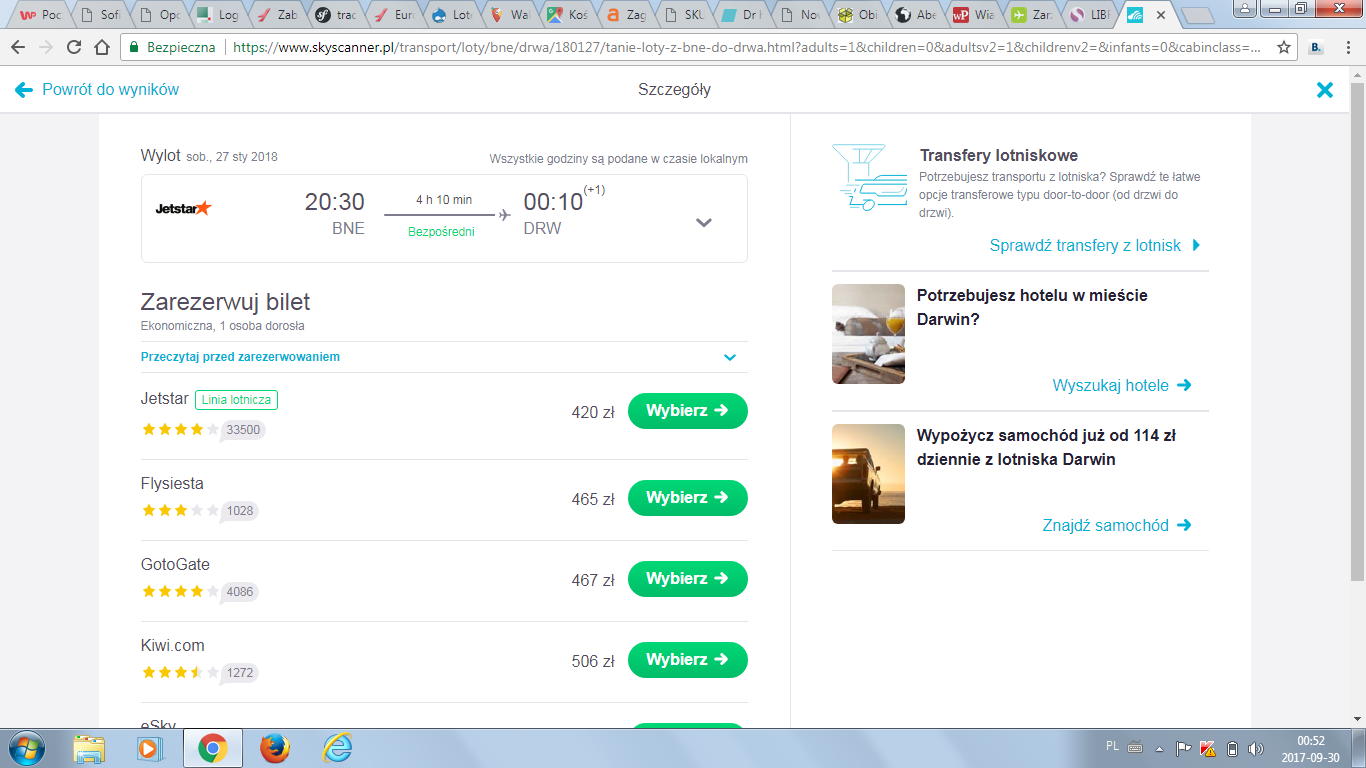Screen dimensions: 1366x768
Task: Click the back arrow to return to results
Action: tap(24, 90)
